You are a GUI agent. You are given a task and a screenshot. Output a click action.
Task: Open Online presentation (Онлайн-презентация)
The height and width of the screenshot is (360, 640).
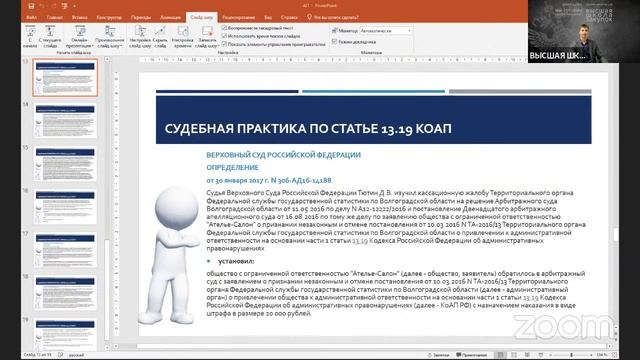point(80,36)
